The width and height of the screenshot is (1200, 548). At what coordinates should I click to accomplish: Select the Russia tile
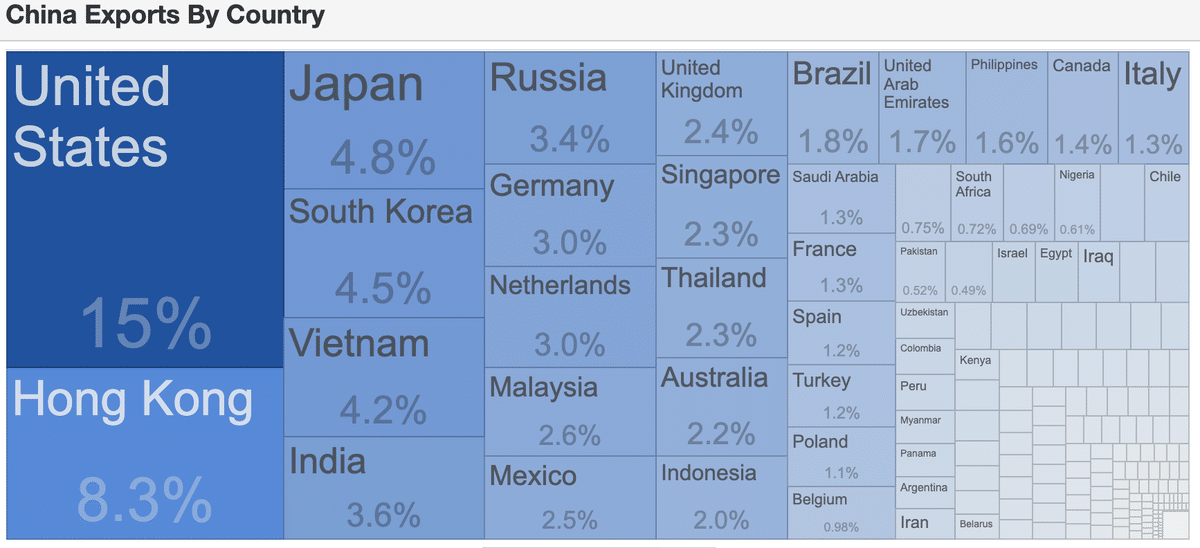[570, 108]
